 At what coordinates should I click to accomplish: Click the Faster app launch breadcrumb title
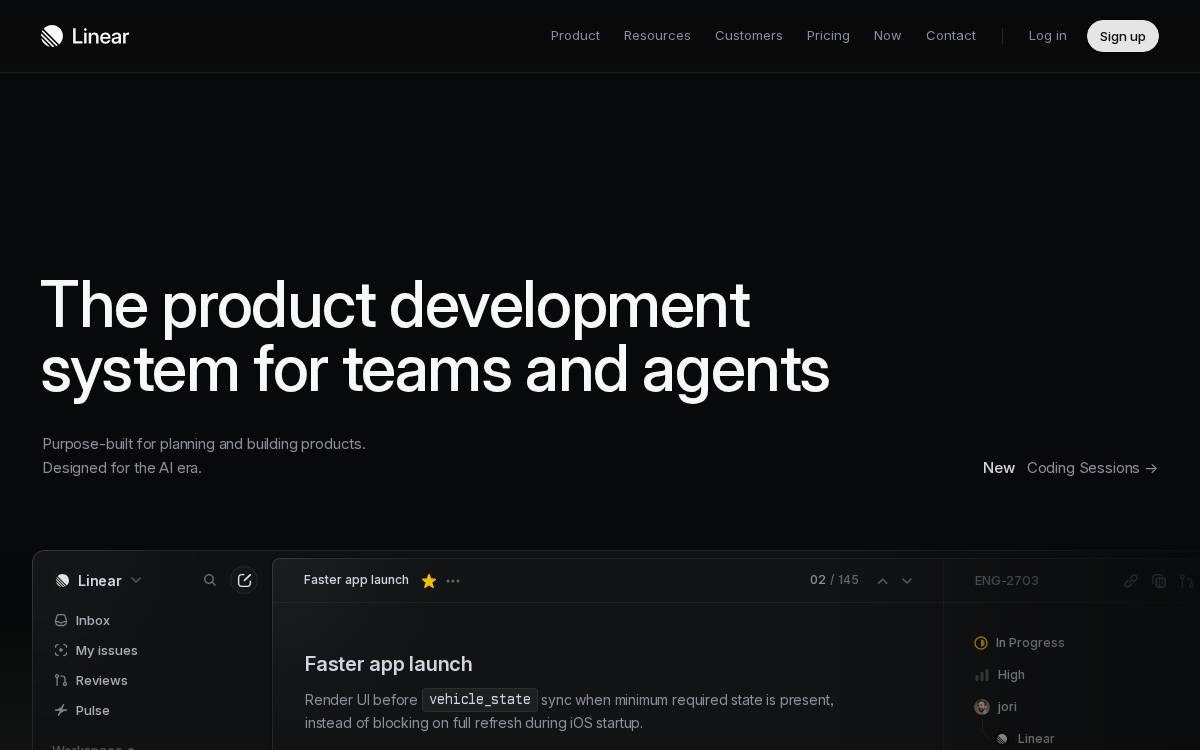point(356,580)
